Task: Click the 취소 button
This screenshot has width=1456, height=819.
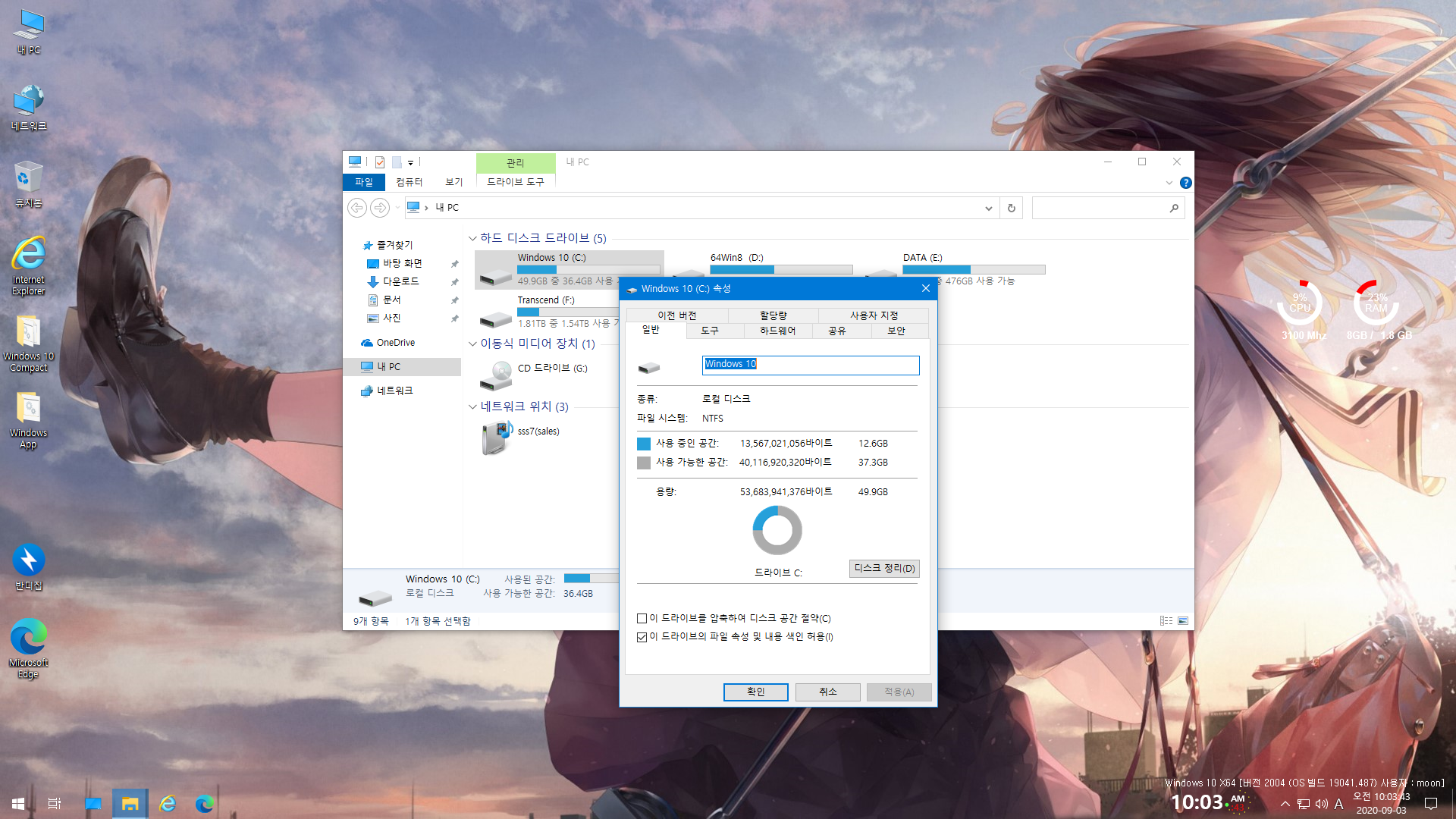Action: pos(828,692)
